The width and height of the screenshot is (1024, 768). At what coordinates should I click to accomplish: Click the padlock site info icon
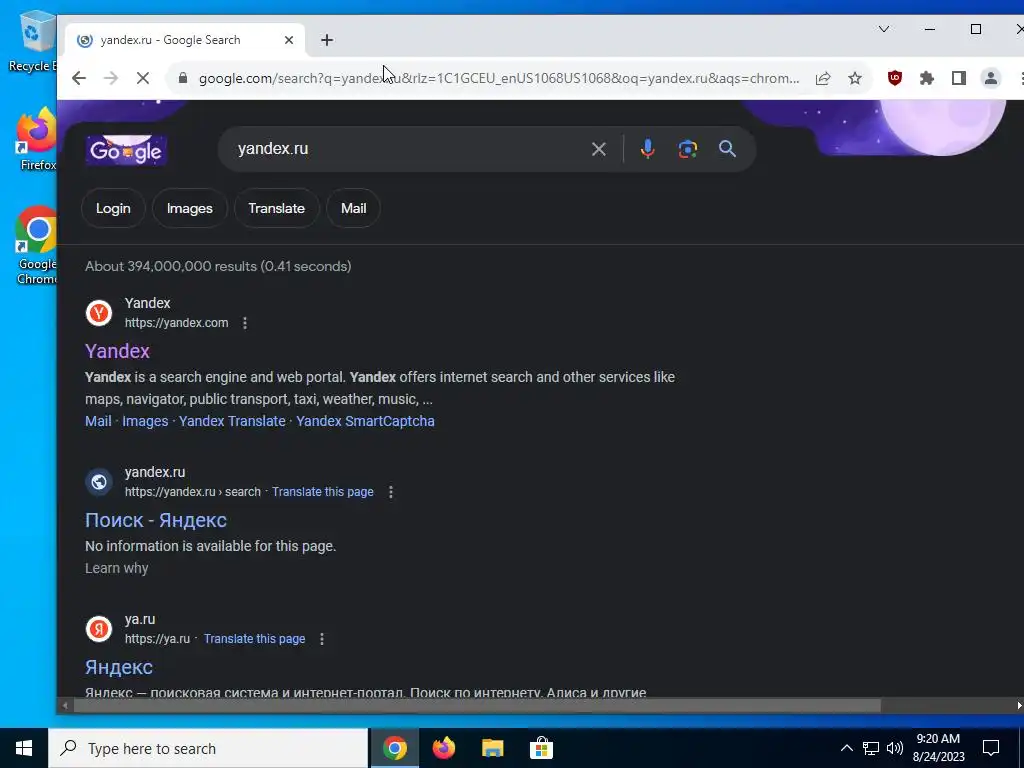(x=183, y=78)
